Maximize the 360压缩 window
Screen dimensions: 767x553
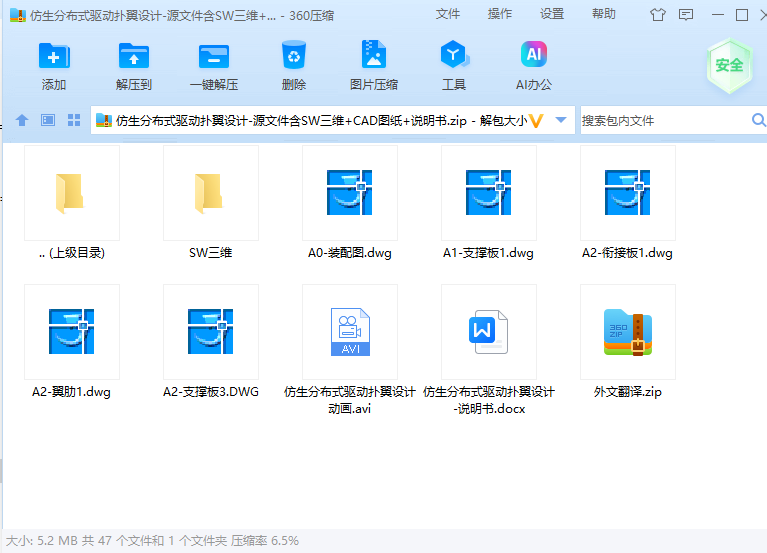[x=742, y=15]
